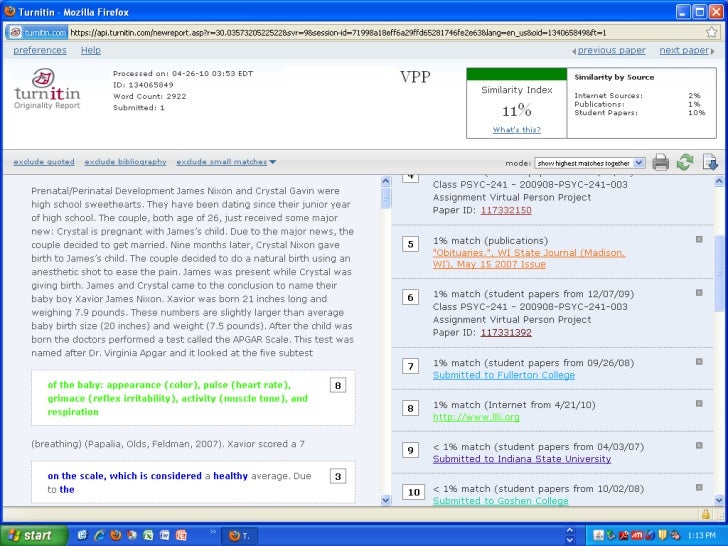Exclude source 6 Paper ID 117331392 match
The image size is (728, 546).
(699, 292)
